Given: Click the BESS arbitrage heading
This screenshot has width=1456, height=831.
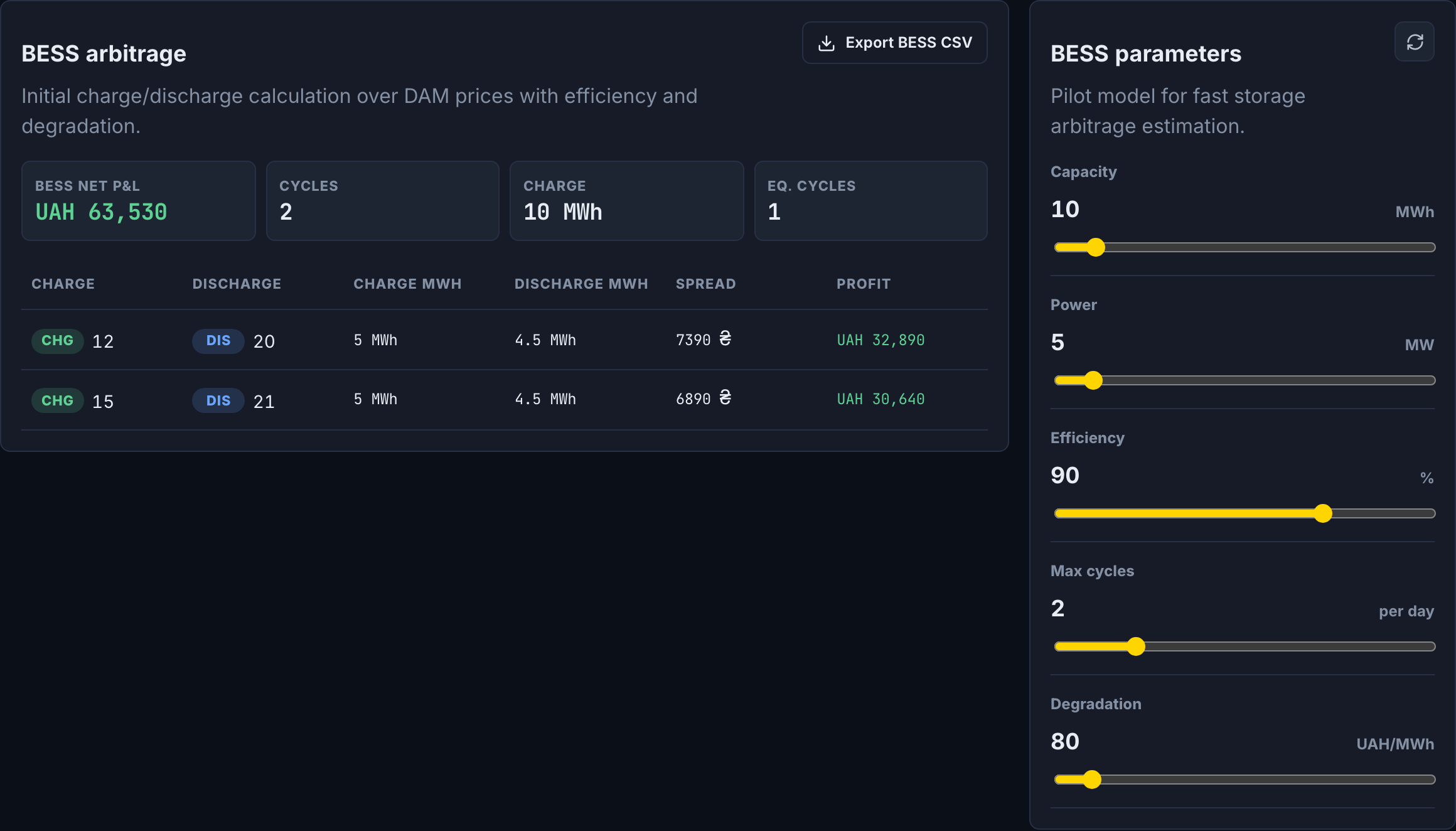Looking at the screenshot, I should [104, 54].
